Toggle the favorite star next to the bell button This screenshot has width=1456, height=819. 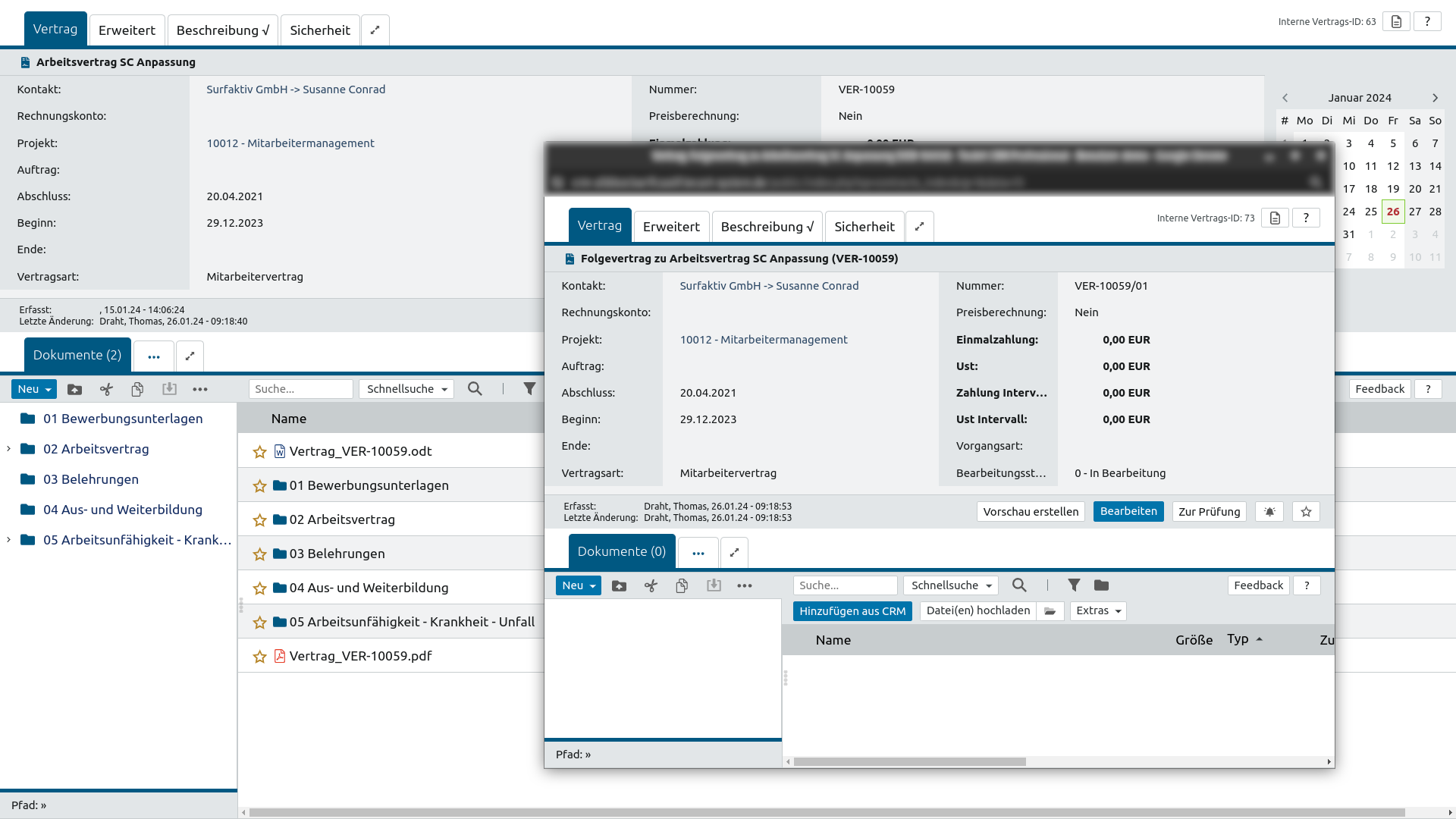1306,512
